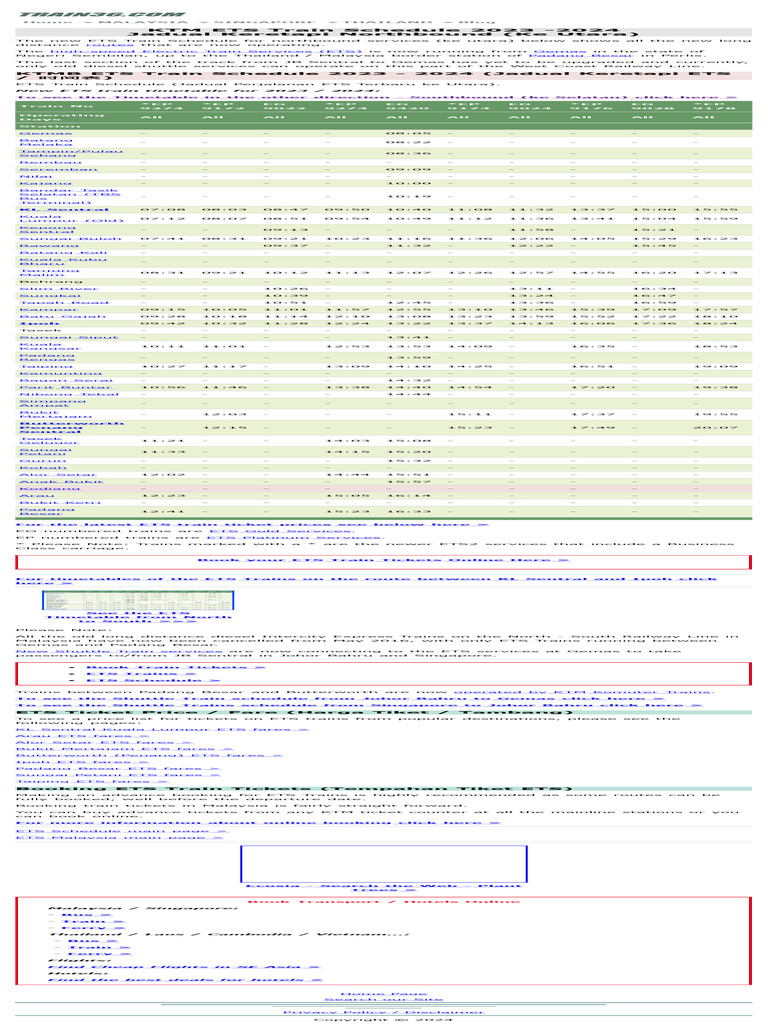
Task: Open the Arau ETS fares link
Action: pyautogui.click(x=82, y=735)
